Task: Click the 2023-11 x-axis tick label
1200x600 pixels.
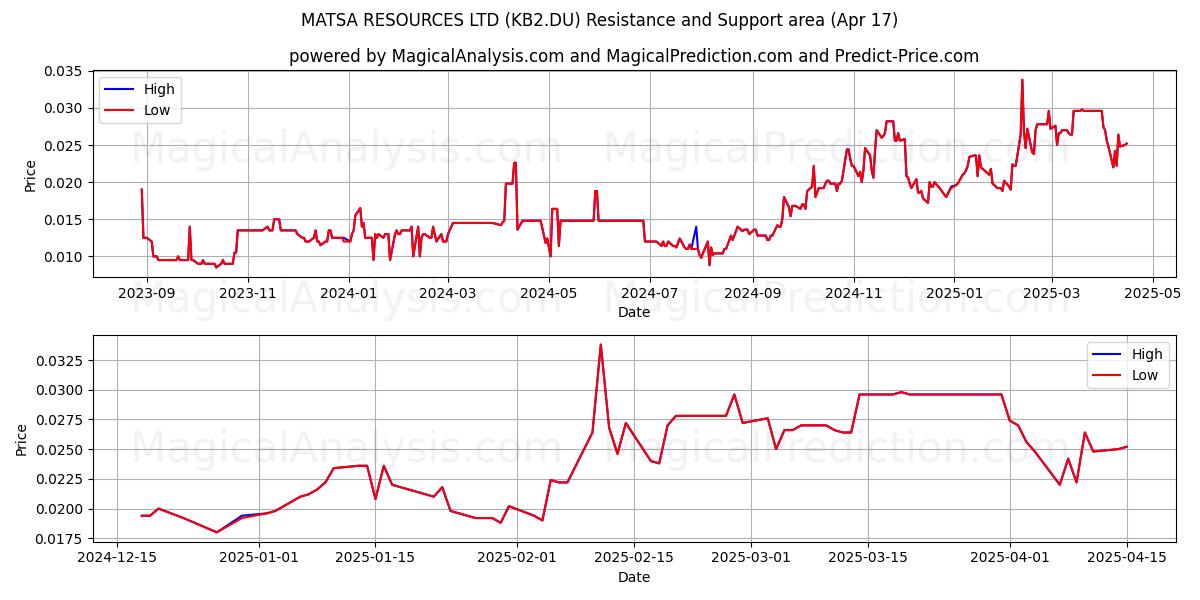Action: coord(248,294)
